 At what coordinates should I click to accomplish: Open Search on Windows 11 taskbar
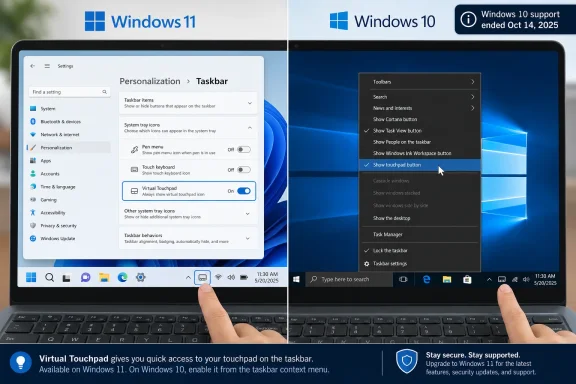click(x=49, y=277)
